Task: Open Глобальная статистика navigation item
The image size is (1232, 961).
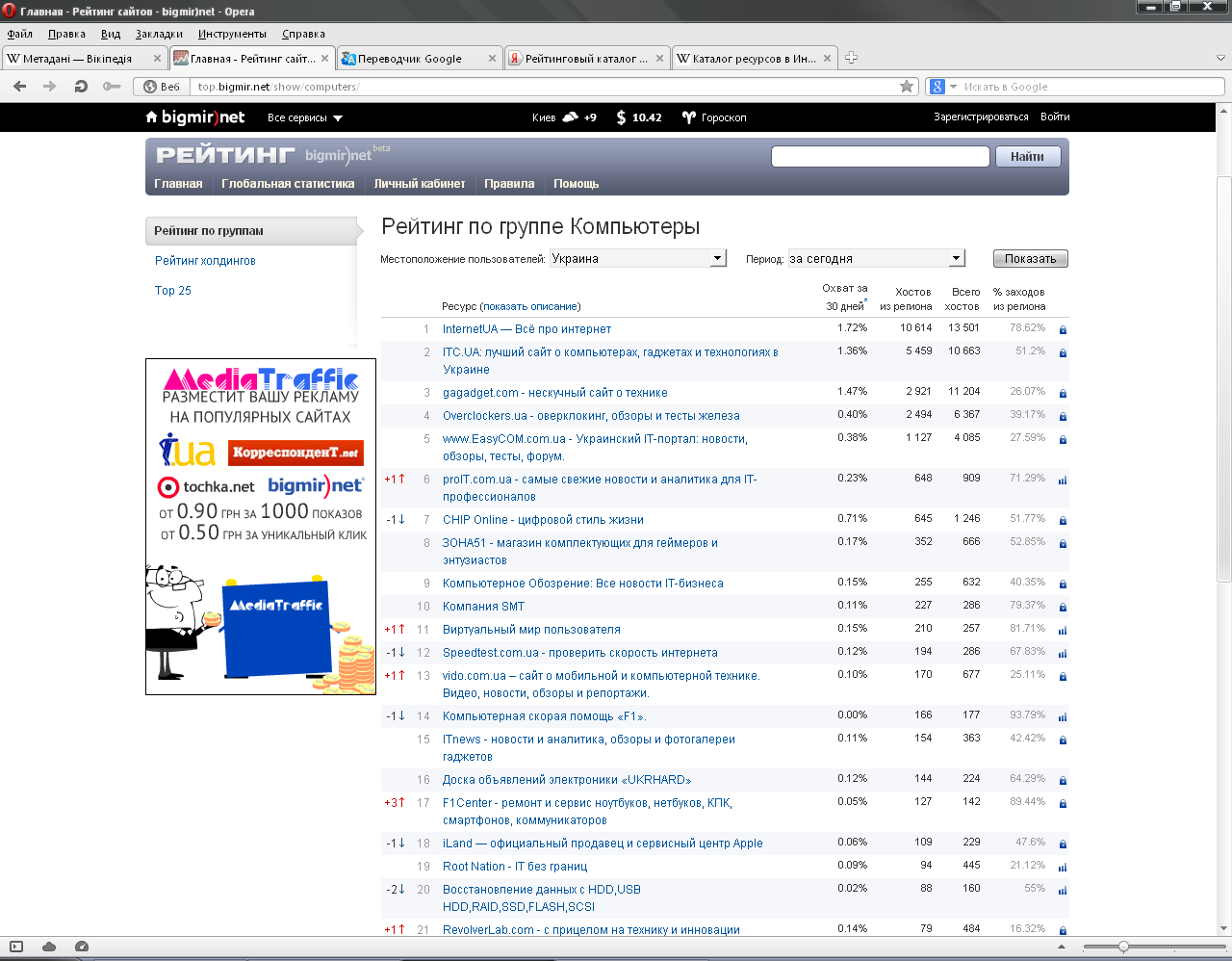Action: (x=288, y=184)
